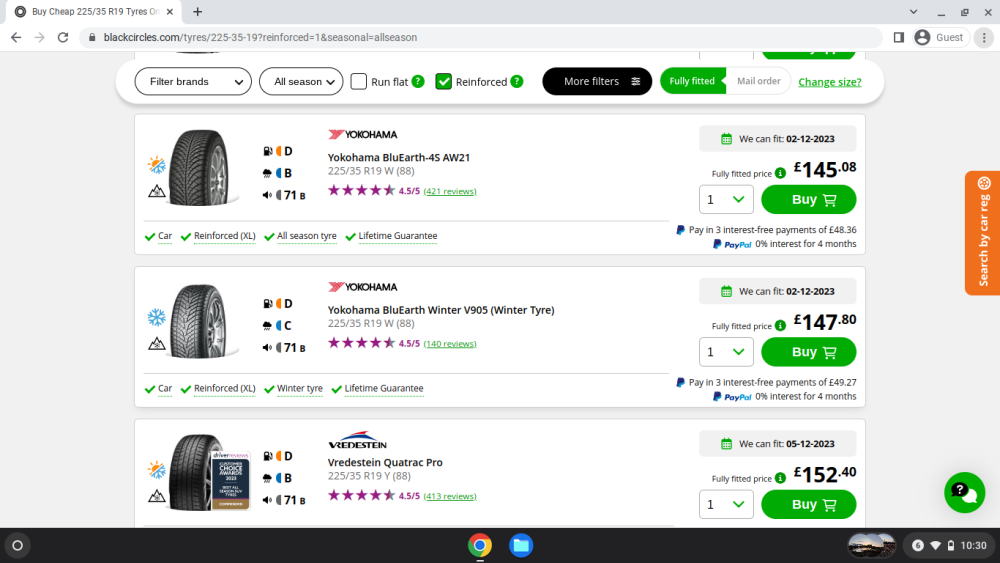Viewport: 1000px width, 563px height.
Task: Click Reinforced (XL) label on Winter V905 card
Action: pyautogui.click(x=224, y=388)
